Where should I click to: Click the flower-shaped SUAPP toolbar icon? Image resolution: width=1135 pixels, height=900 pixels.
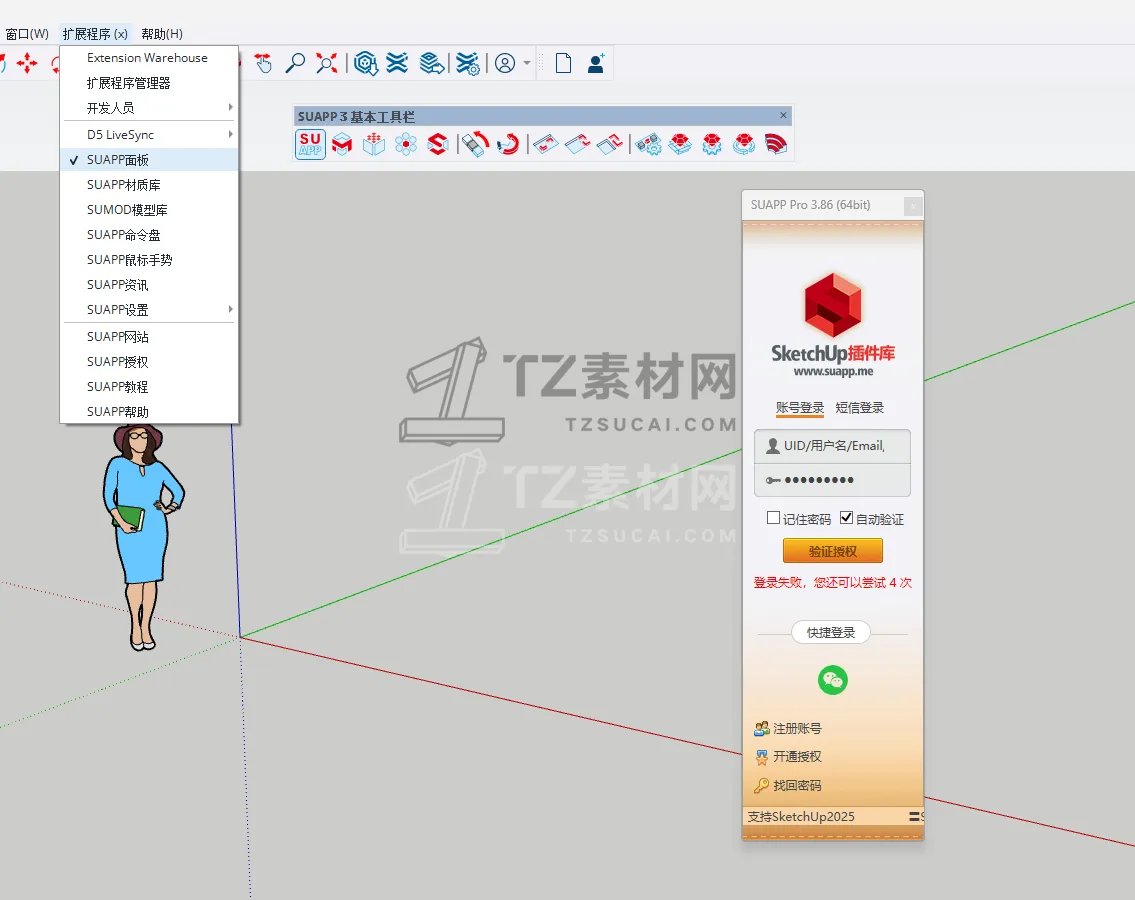click(406, 144)
